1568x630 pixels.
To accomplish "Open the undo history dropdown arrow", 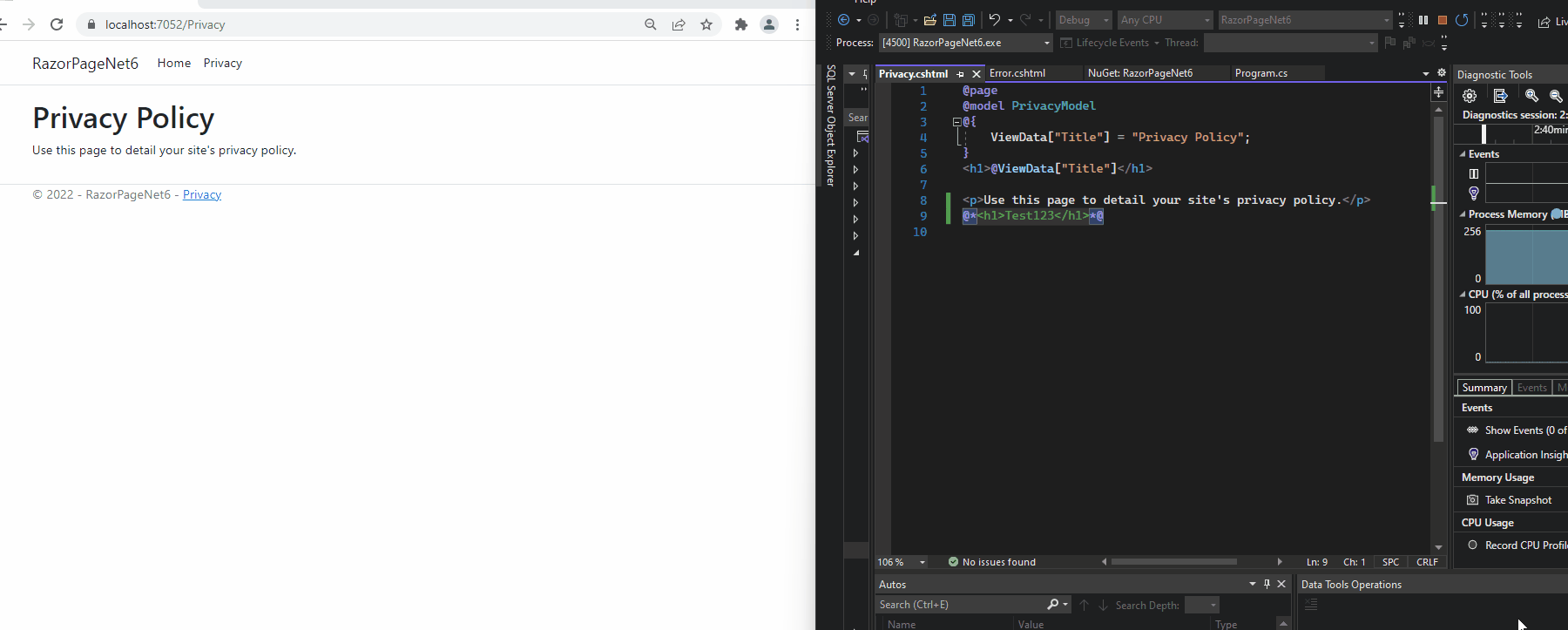I will (x=1010, y=20).
